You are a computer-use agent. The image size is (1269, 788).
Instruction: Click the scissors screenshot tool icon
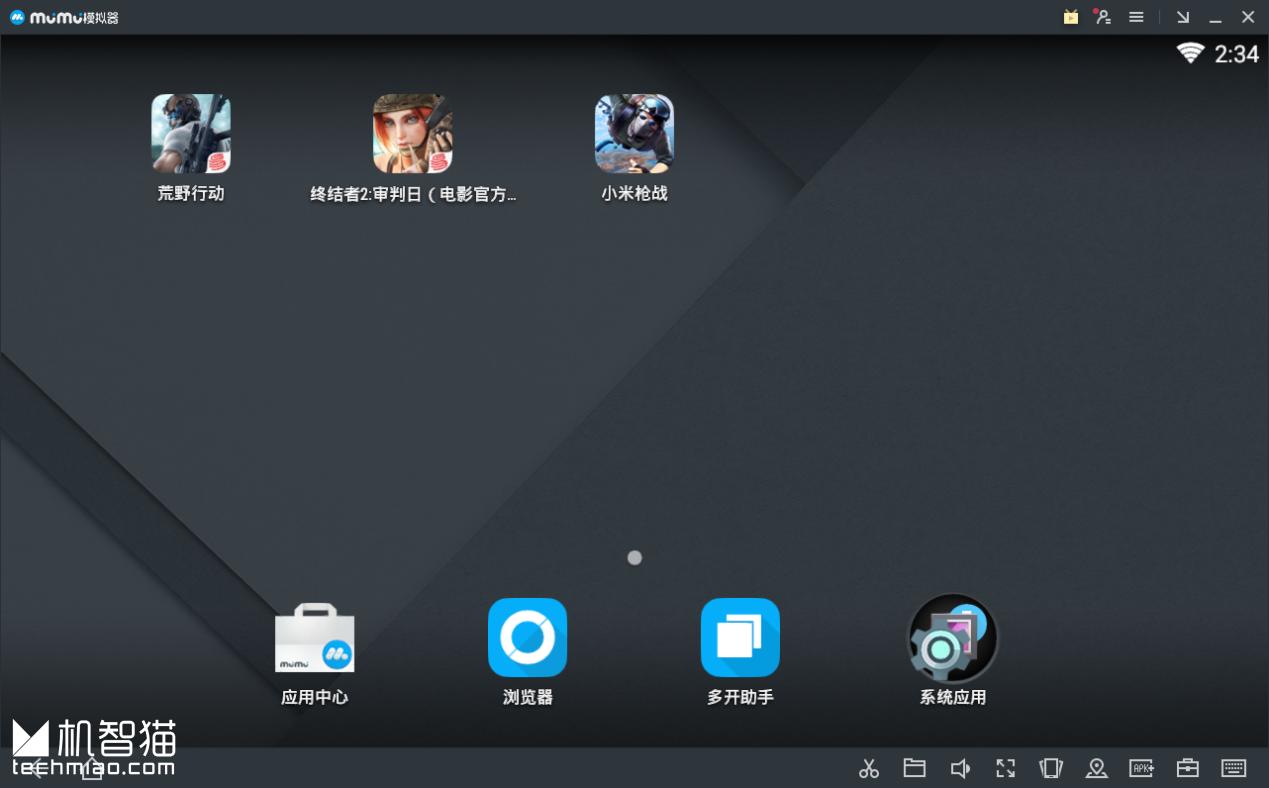[x=869, y=768]
